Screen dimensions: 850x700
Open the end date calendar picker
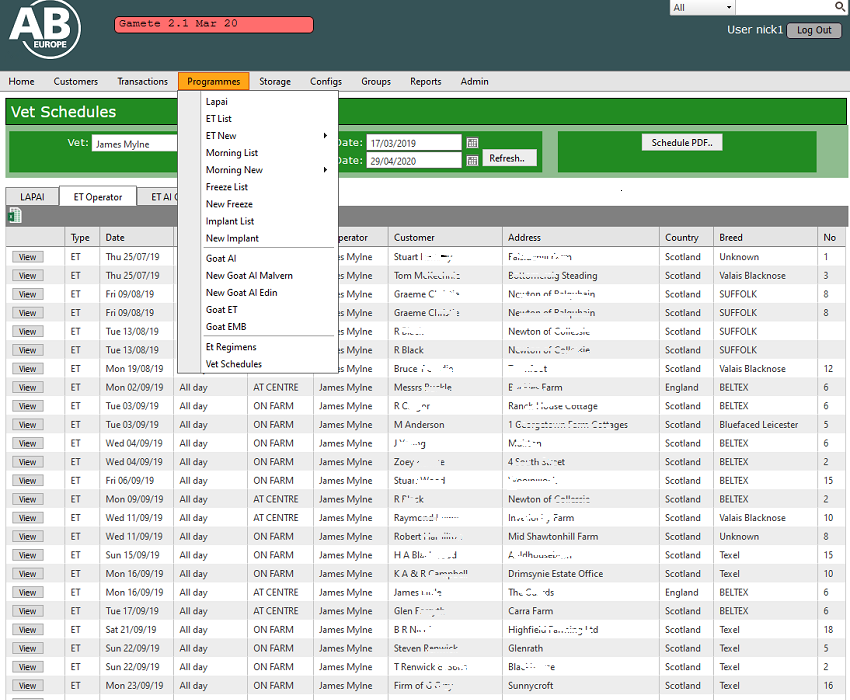472,161
